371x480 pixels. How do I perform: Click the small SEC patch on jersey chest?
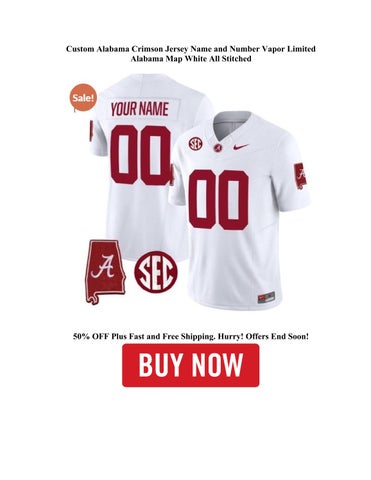coord(196,143)
